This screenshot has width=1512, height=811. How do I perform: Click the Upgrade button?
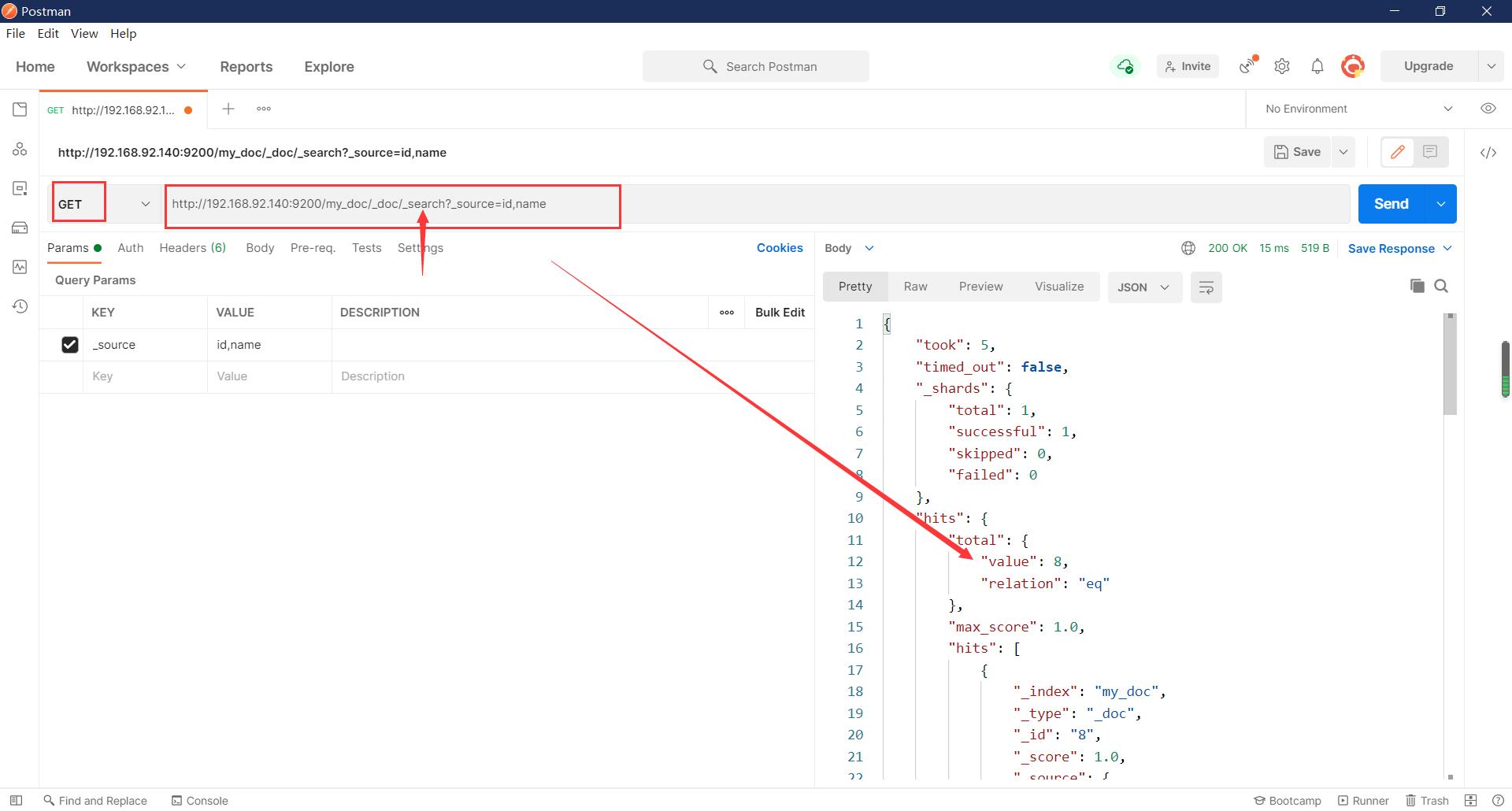click(1429, 66)
